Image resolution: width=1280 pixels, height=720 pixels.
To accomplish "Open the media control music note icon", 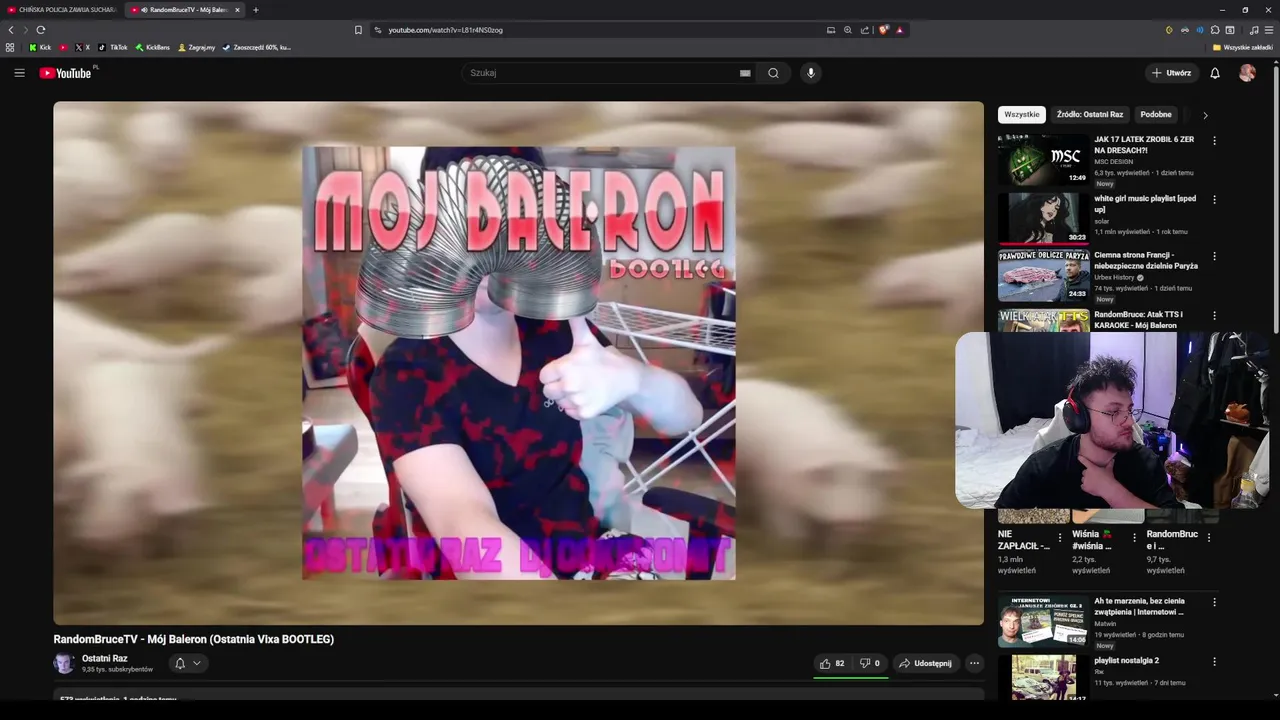I will coord(1254,30).
